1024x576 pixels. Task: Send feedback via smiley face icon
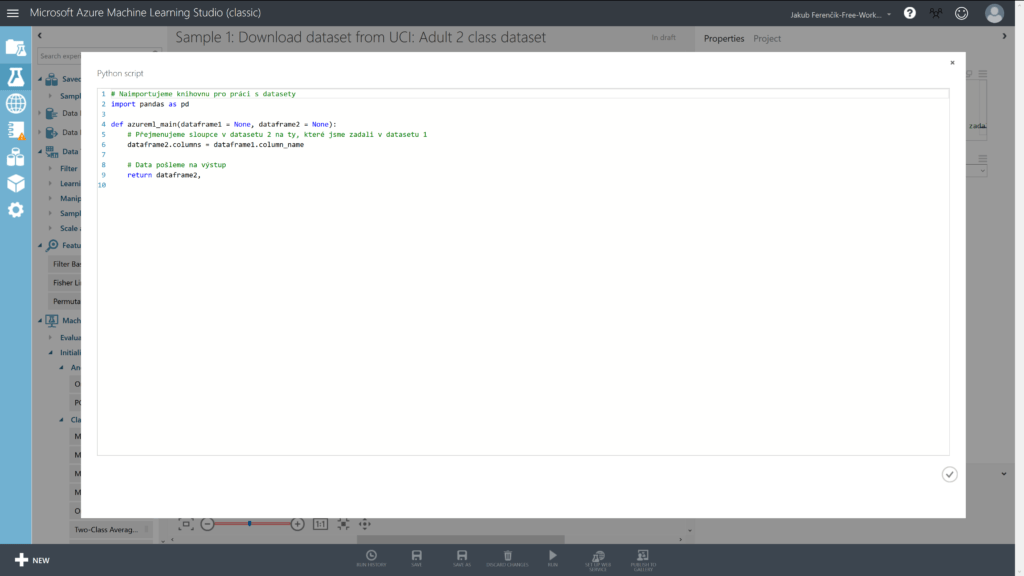pos(962,13)
